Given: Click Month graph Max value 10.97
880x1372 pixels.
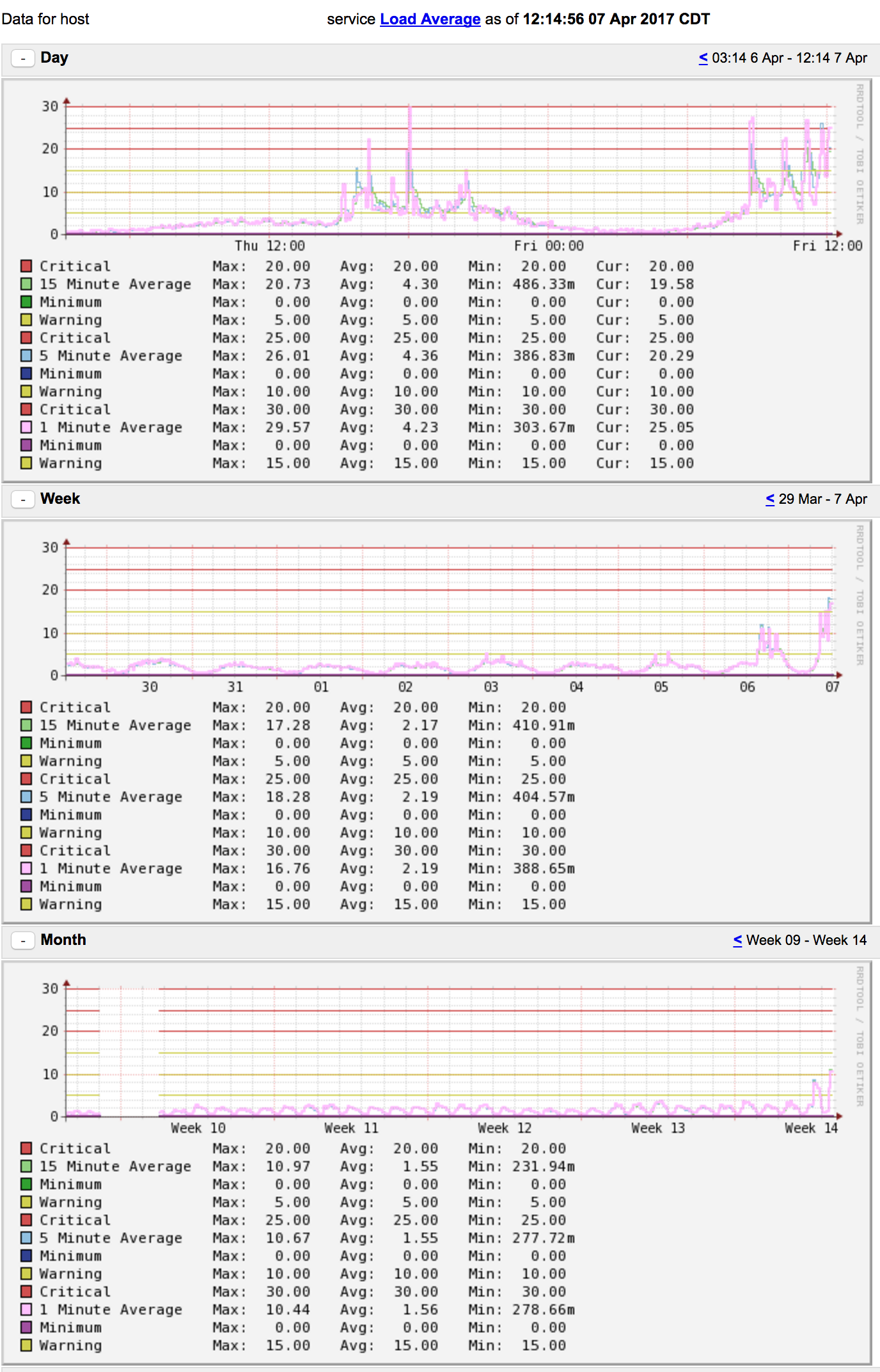Looking at the screenshot, I should coord(288,1166).
